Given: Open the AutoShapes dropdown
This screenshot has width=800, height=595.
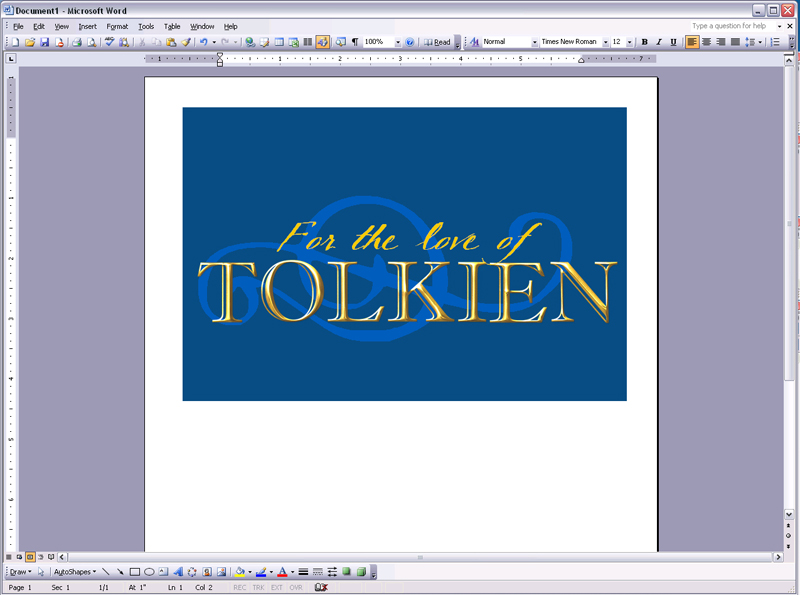Looking at the screenshot, I should (75, 572).
